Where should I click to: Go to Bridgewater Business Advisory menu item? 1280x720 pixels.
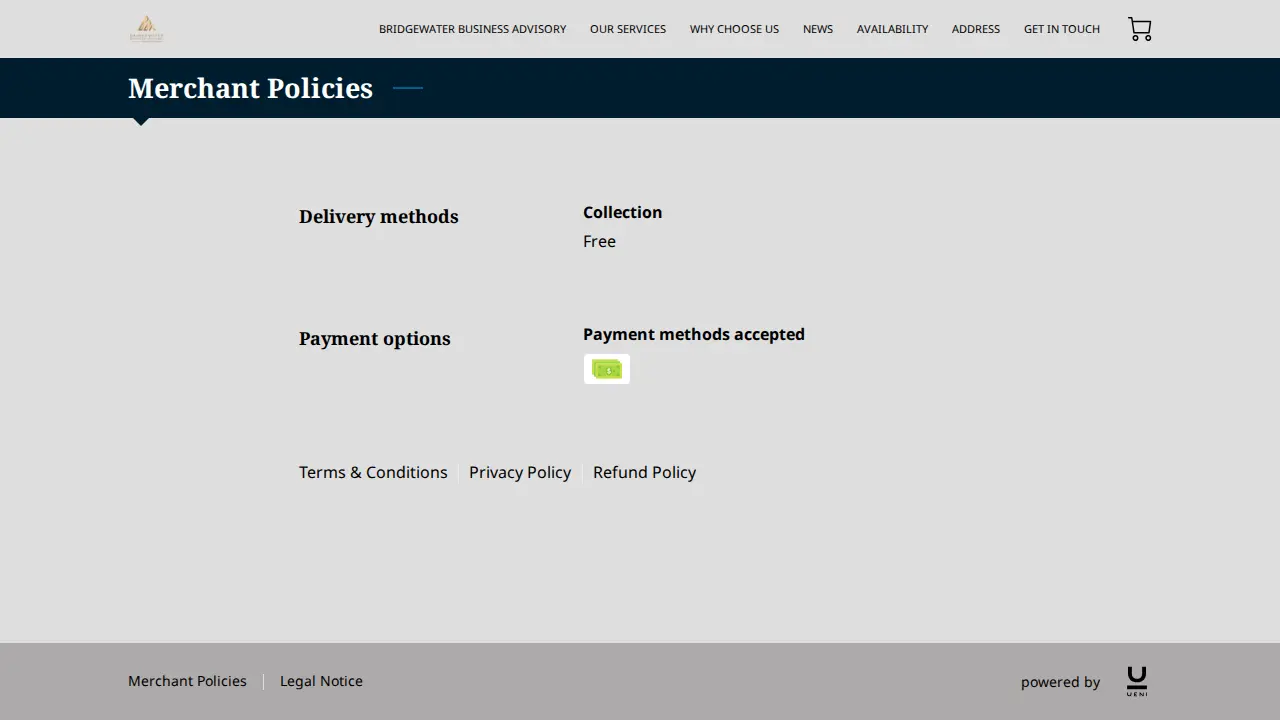(x=472, y=29)
